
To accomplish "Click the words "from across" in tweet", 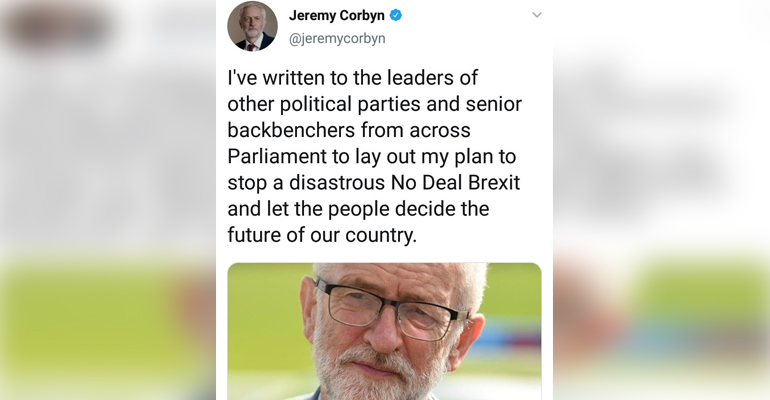I will tap(415, 130).
